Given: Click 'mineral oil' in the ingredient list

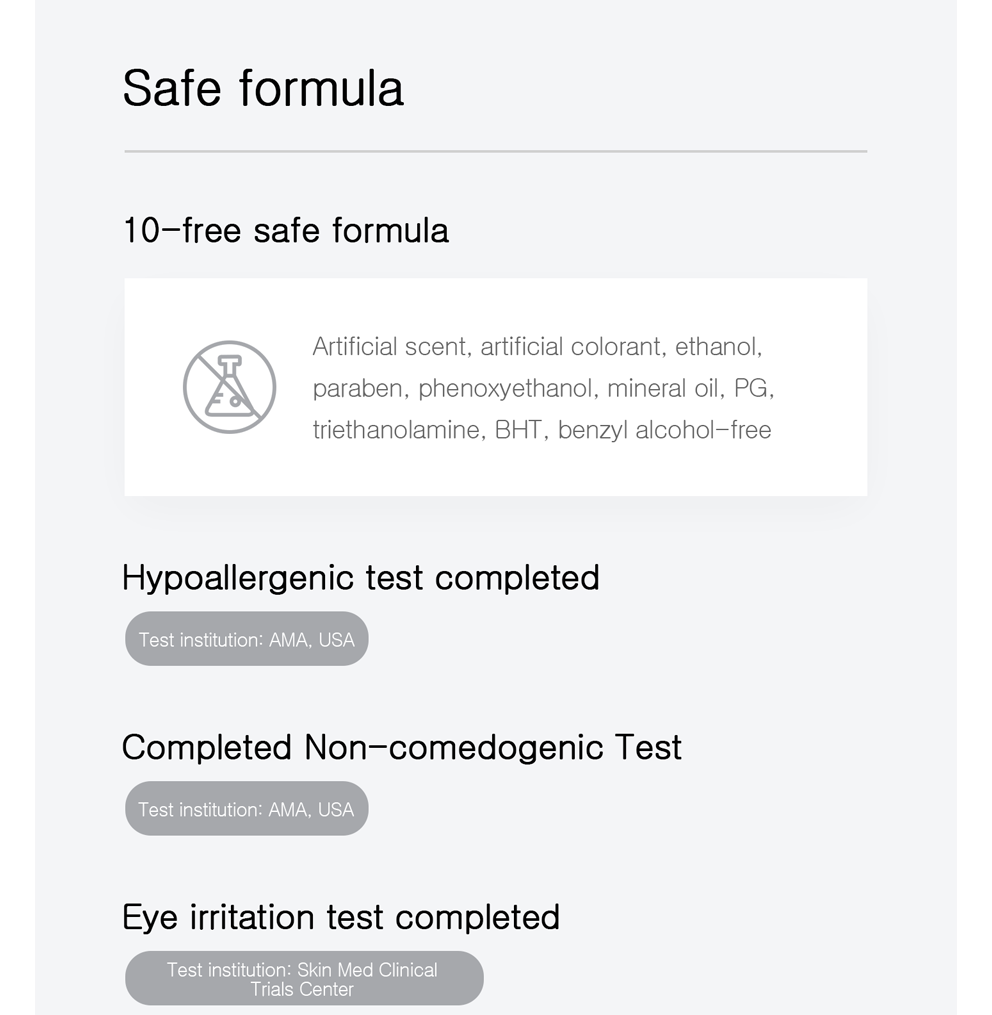Looking at the screenshot, I should point(662,388).
